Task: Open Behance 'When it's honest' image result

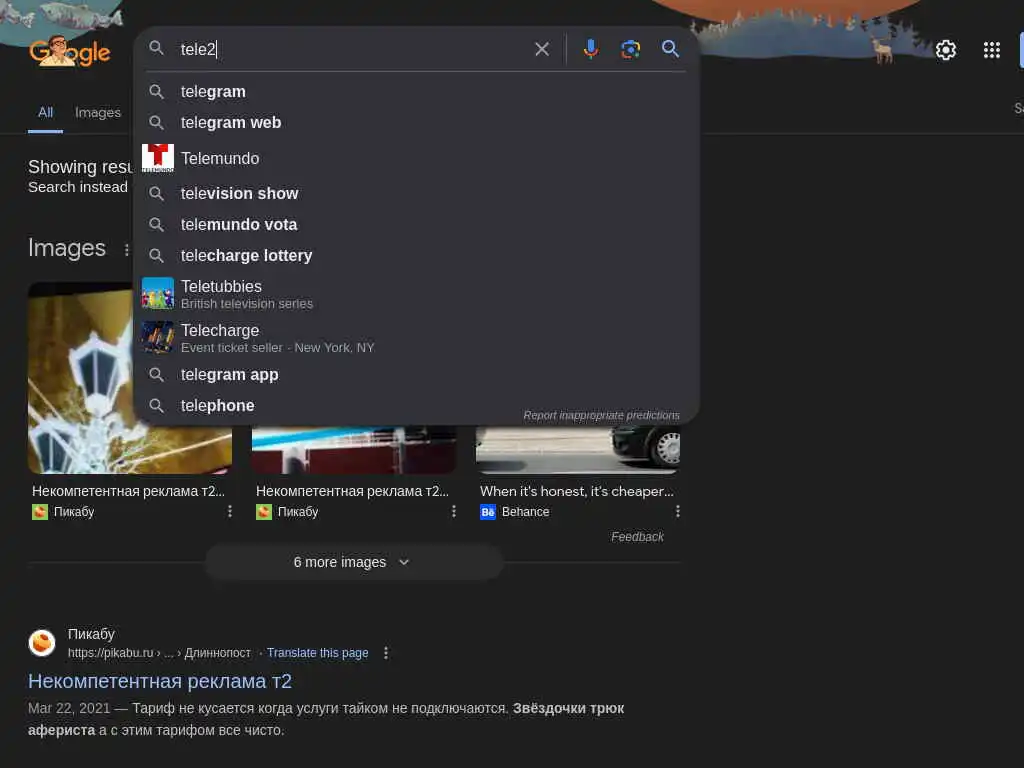Action: 577,491
